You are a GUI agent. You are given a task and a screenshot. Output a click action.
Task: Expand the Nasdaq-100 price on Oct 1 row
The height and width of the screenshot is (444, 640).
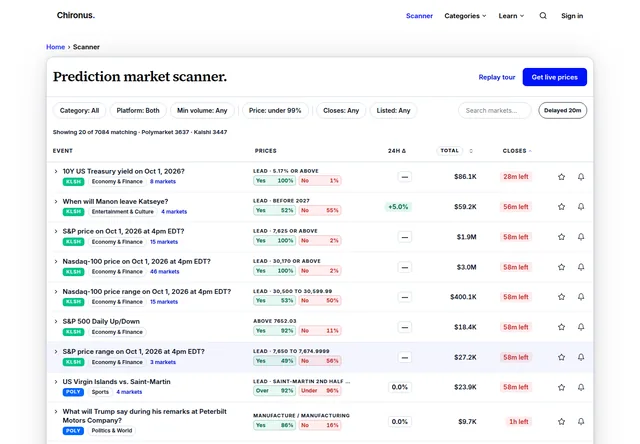56,262
